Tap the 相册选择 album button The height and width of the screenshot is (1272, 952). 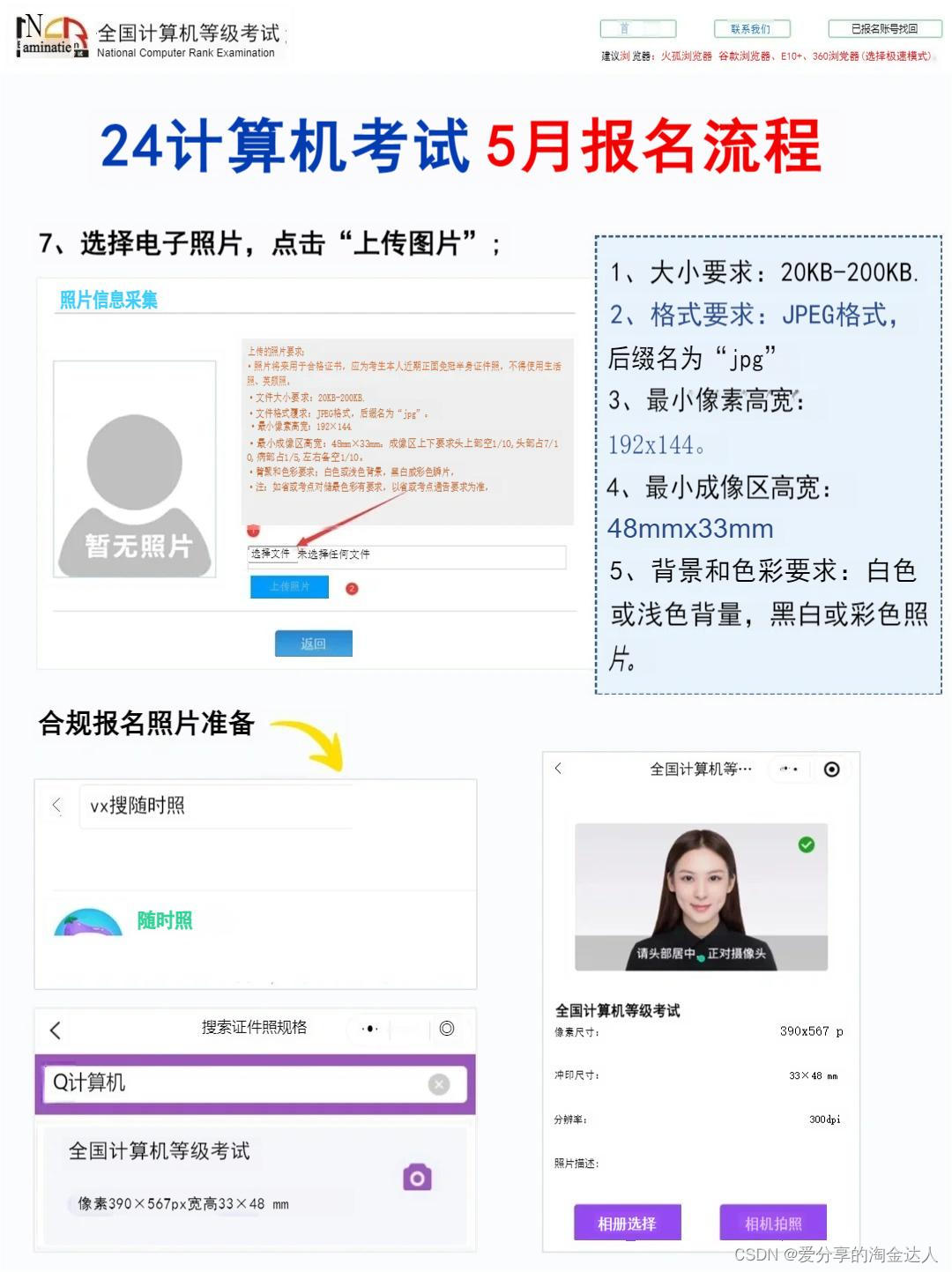tap(626, 1223)
